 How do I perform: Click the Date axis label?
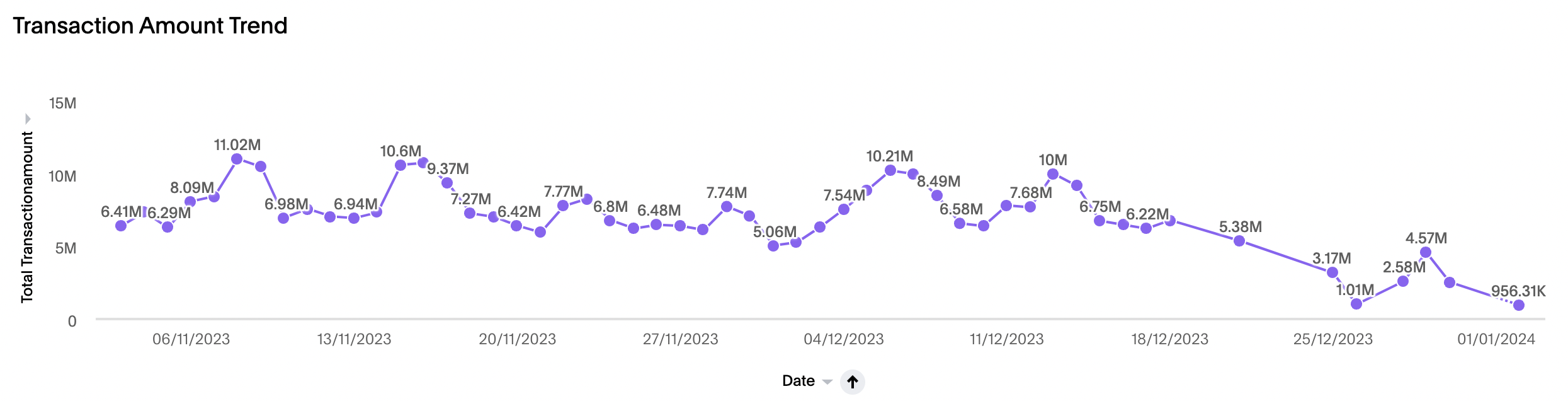point(798,381)
